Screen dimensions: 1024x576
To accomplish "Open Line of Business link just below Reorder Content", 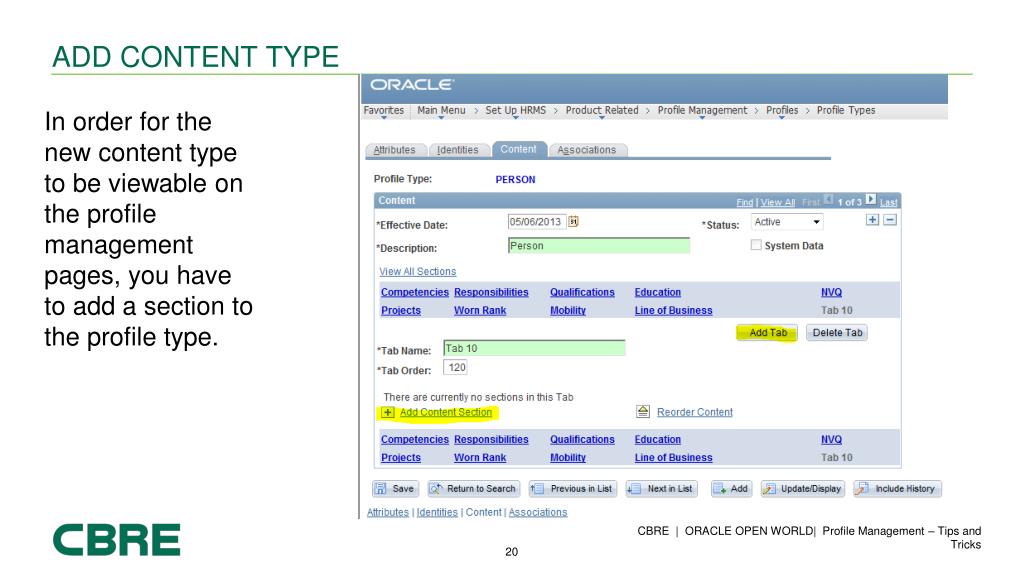I will [673, 458].
